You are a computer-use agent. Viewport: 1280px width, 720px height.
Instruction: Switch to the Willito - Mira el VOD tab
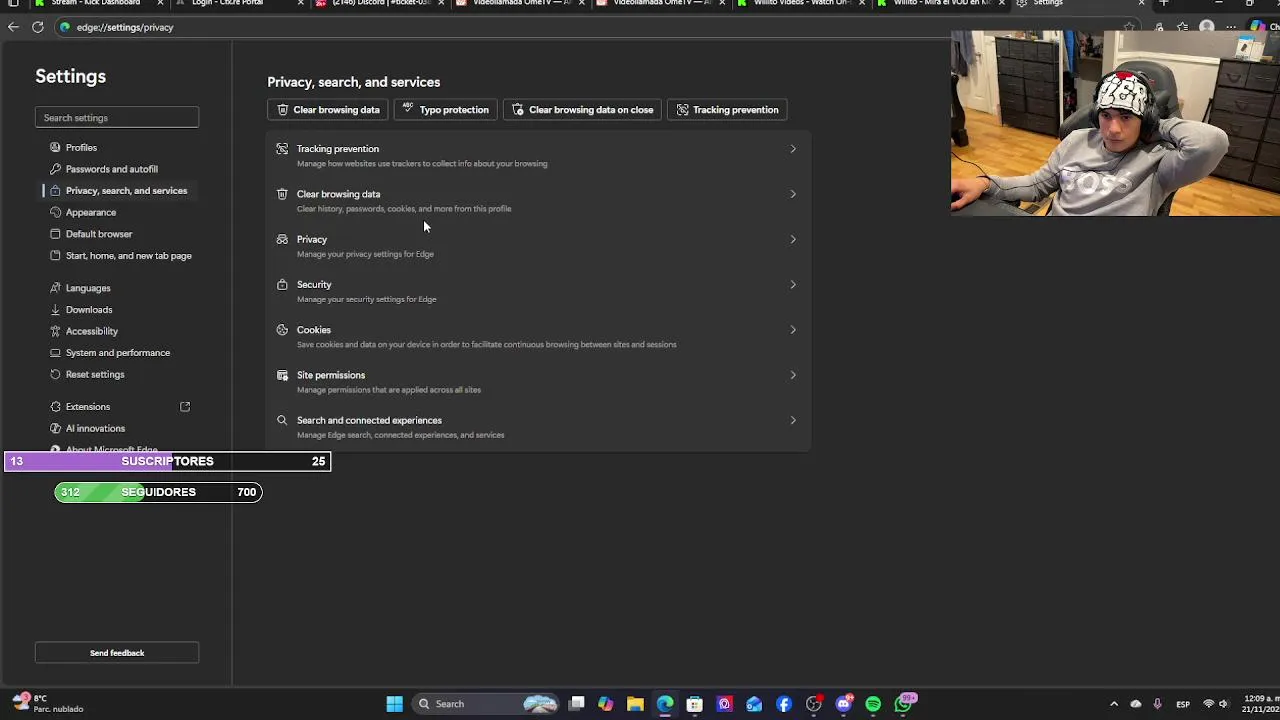[x=940, y=4]
